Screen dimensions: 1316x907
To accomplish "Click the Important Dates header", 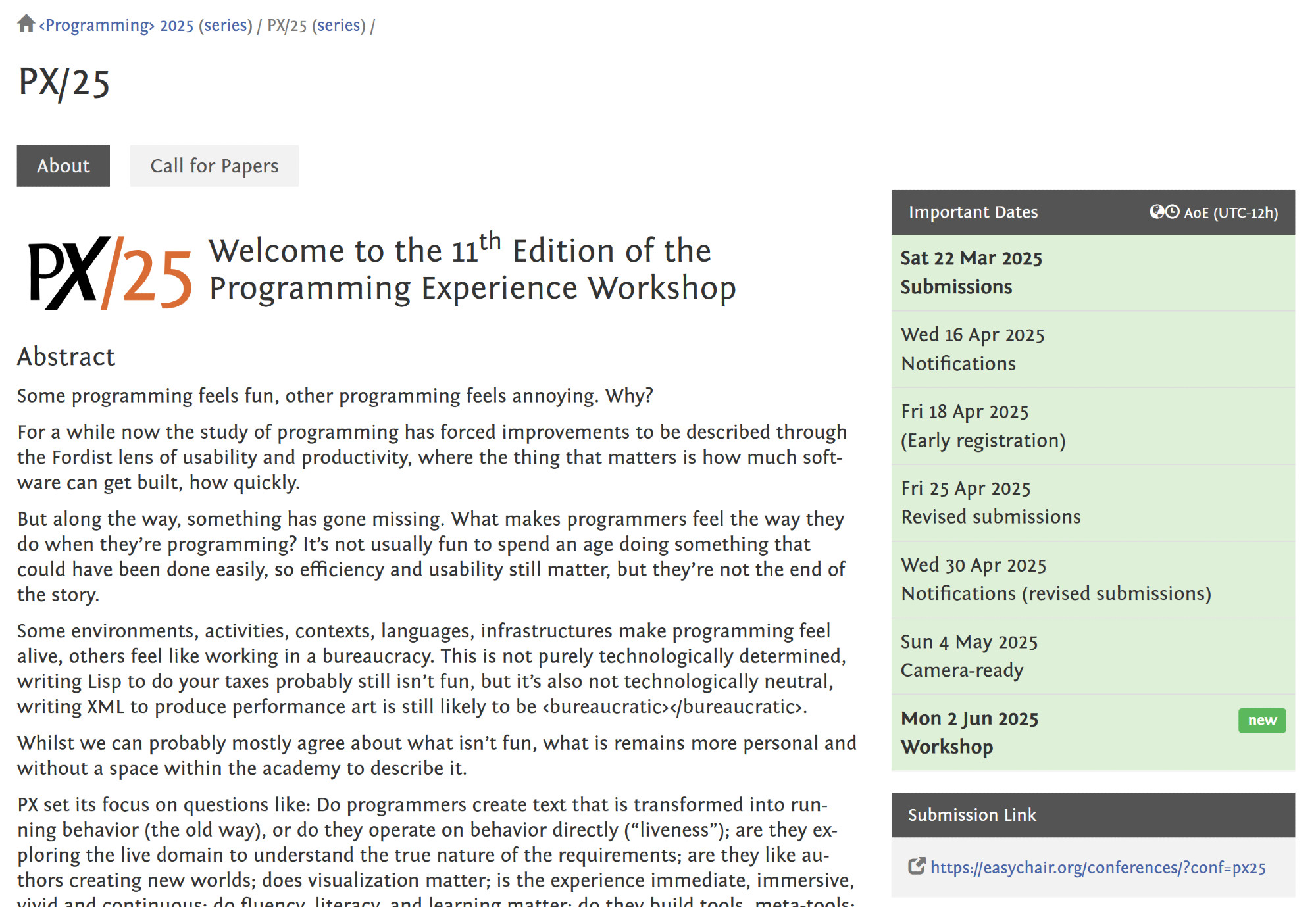I will click(973, 212).
